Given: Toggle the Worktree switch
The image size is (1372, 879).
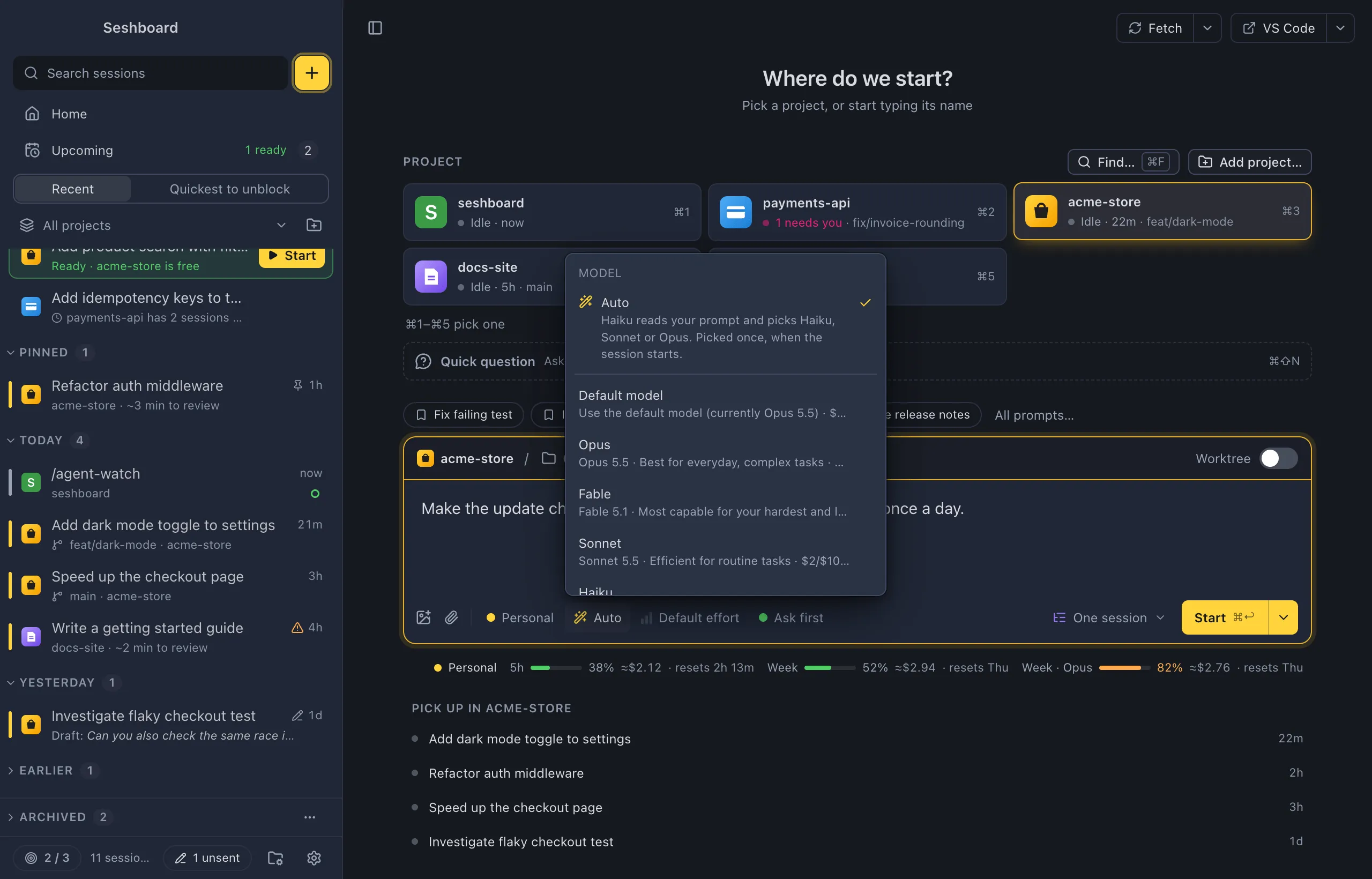Looking at the screenshot, I should point(1278,458).
